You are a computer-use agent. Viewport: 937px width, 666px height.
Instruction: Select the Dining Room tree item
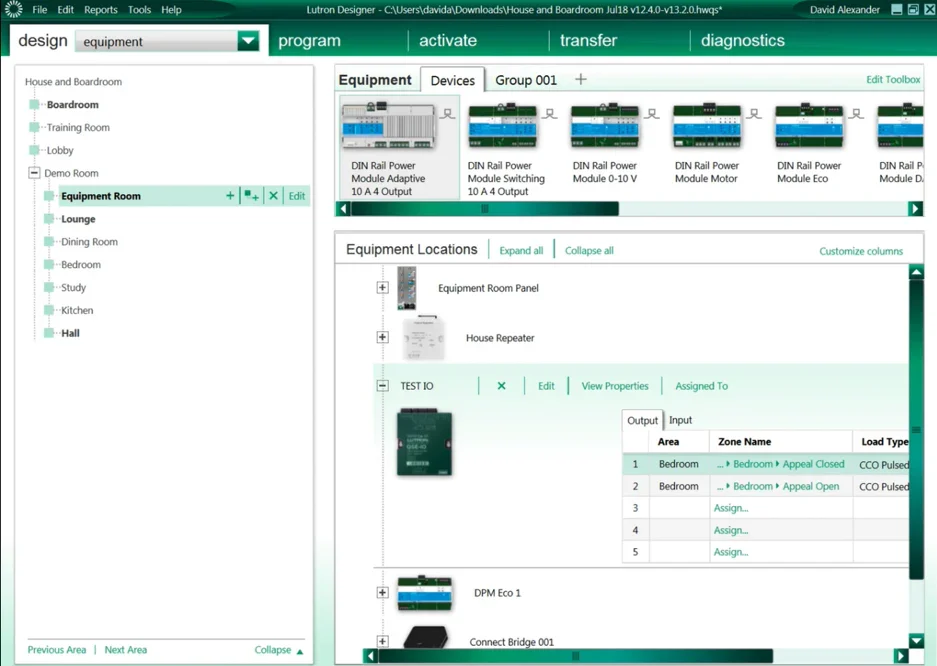[x=89, y=242]
